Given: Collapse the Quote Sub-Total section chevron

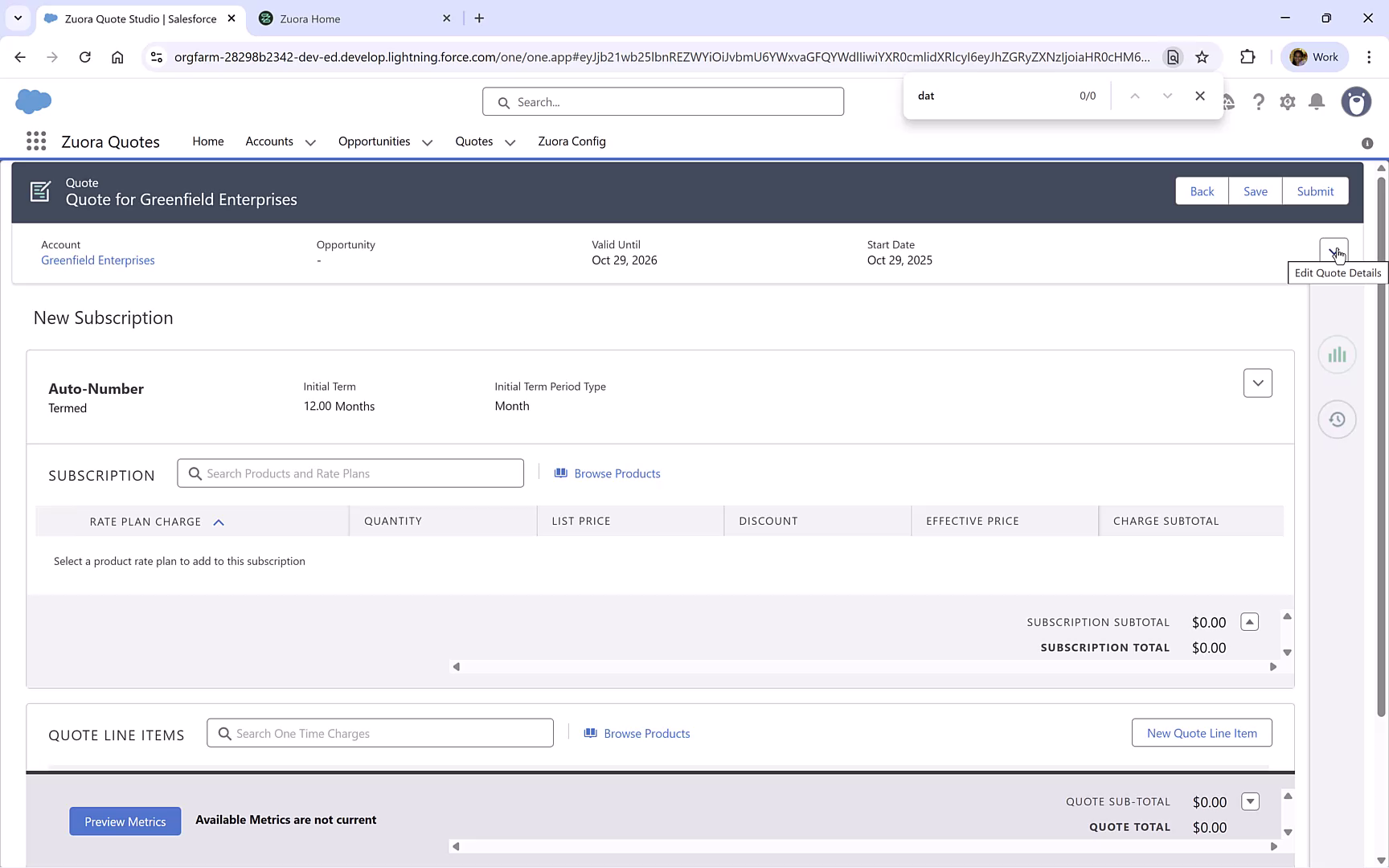Looking at the screenshot, I should pos(1250,801).
